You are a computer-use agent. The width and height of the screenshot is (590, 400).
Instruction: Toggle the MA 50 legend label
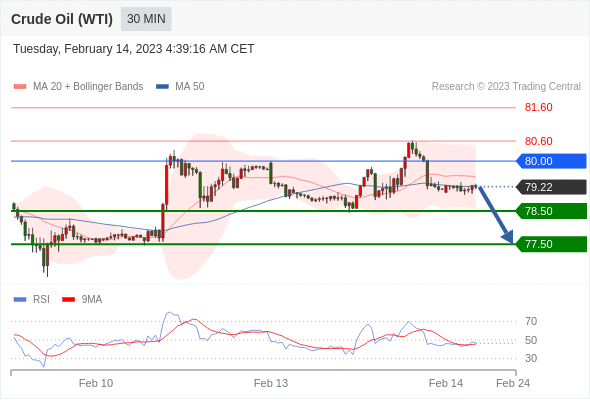(190, 87)
